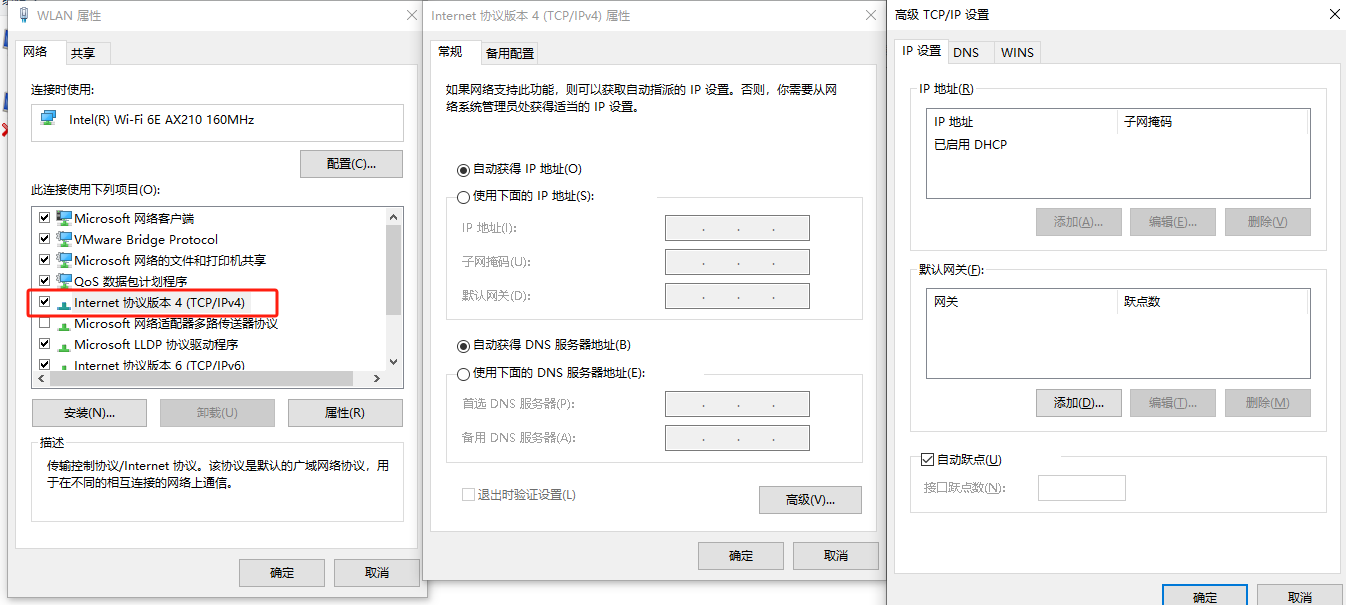Toggle 自动跃点 checkbox
The height and width of the screenshot is (605, 1346).
927,460
